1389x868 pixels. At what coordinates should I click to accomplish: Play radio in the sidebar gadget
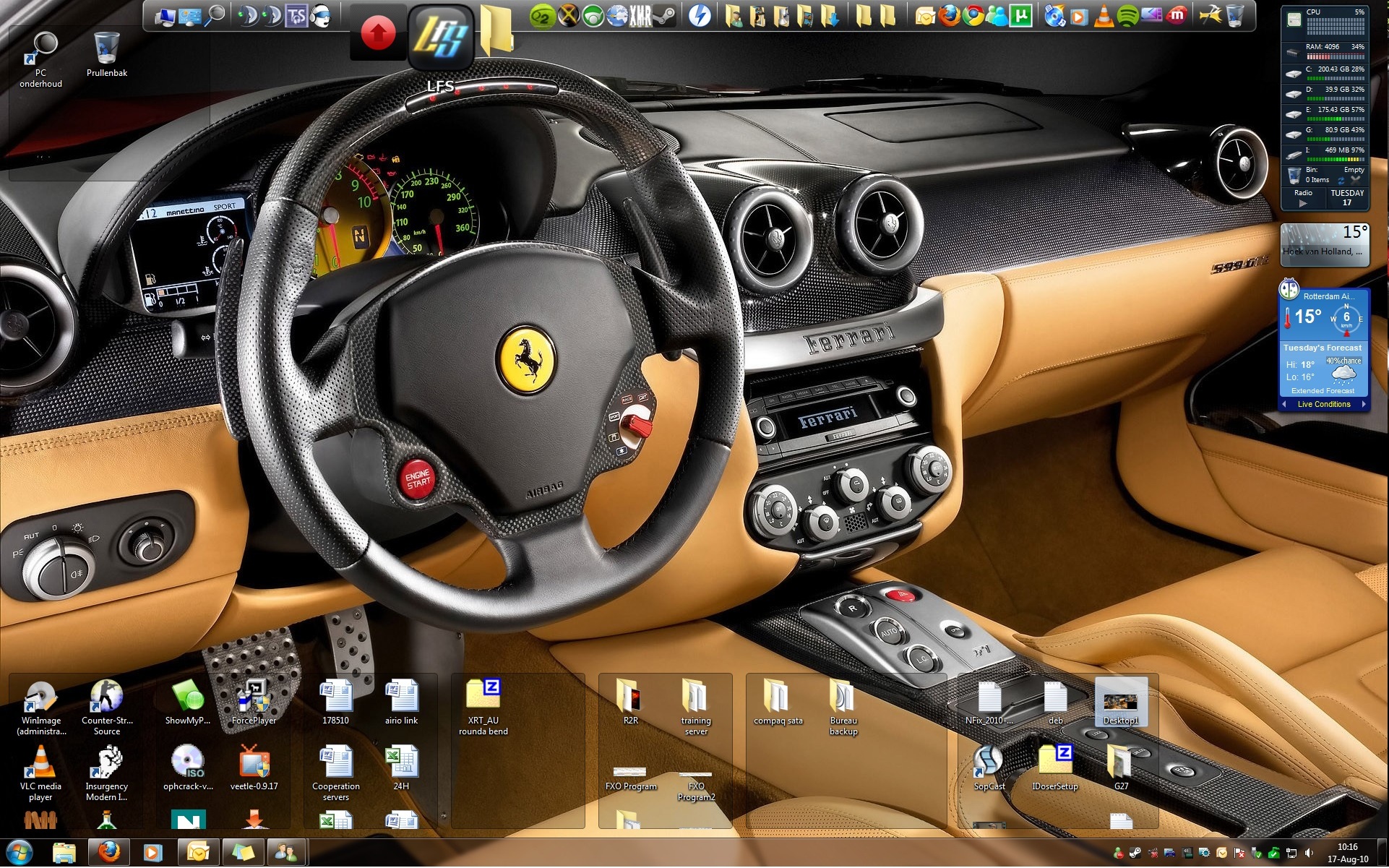[x=1302, y=204]
